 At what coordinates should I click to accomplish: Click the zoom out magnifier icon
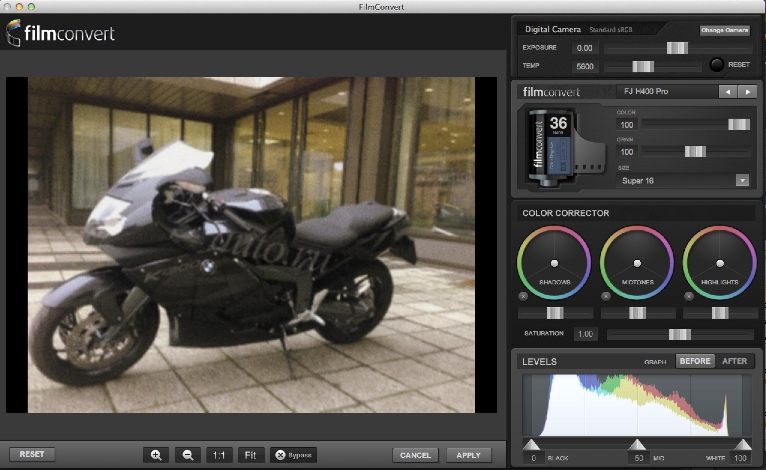188,455
